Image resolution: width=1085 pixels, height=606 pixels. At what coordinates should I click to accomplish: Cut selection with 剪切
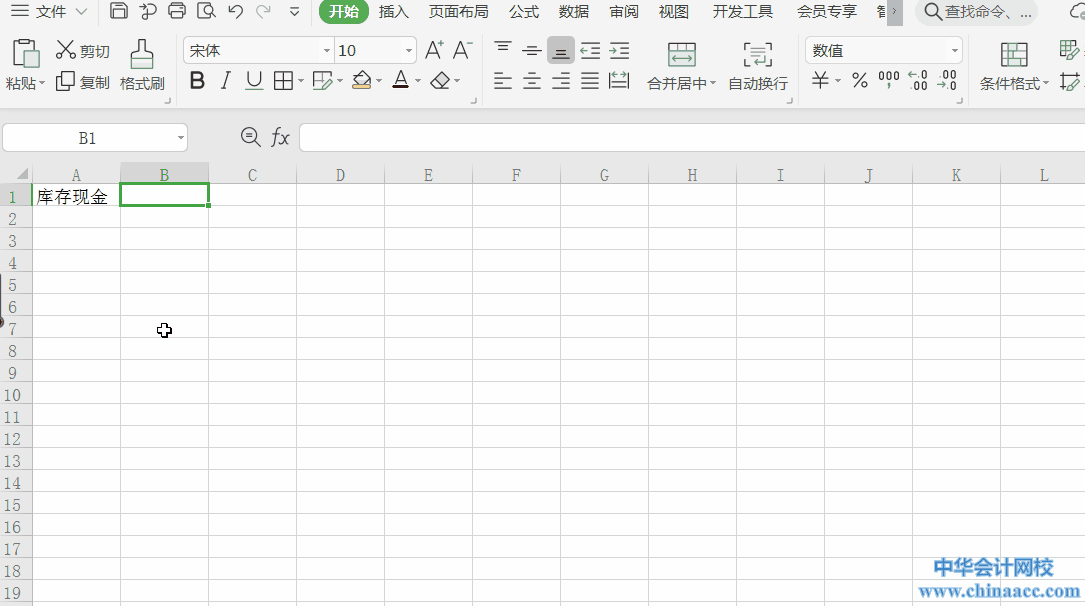coord(82,50)
